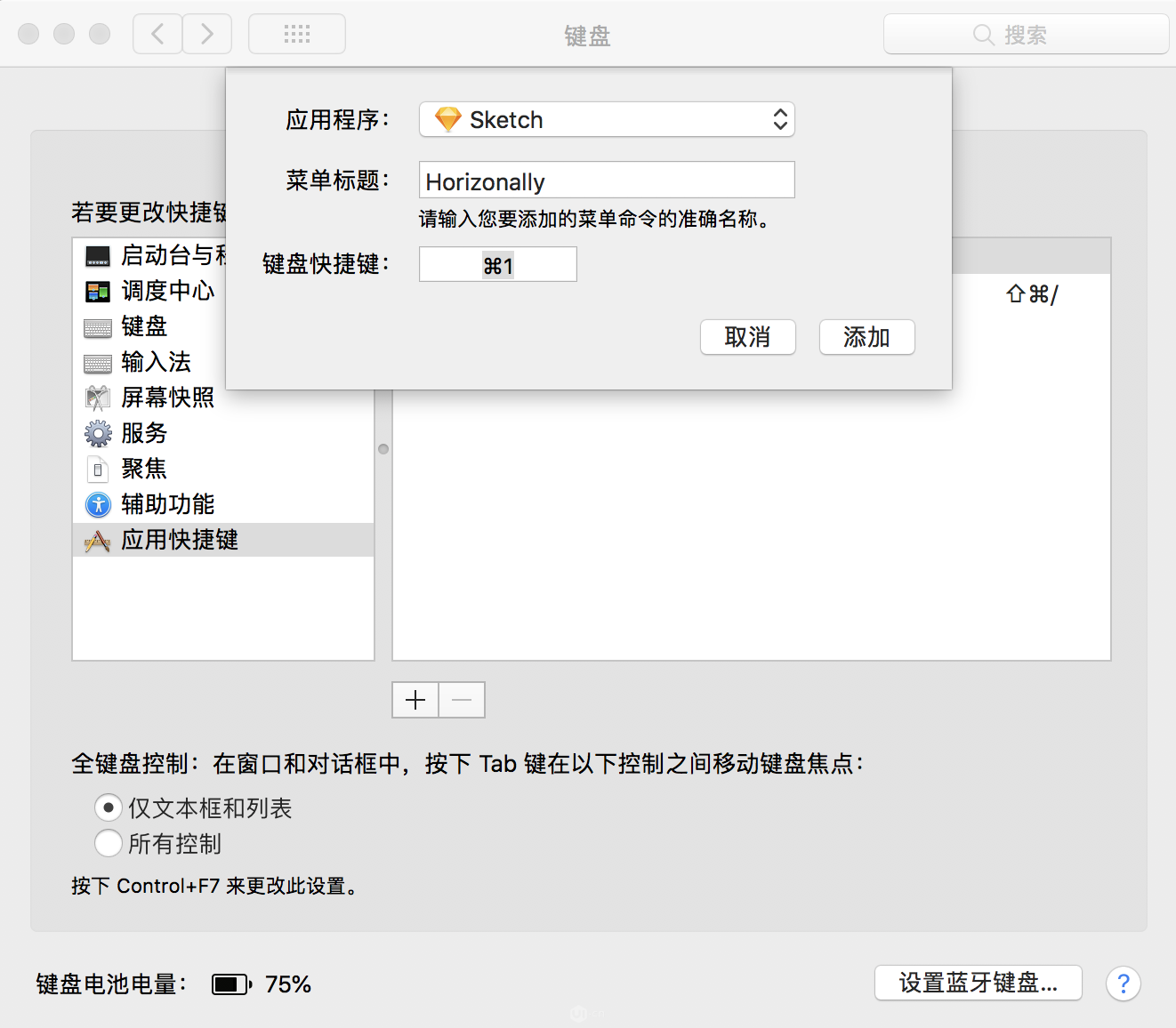Click the pane divider handle dot

click(383, 449)
